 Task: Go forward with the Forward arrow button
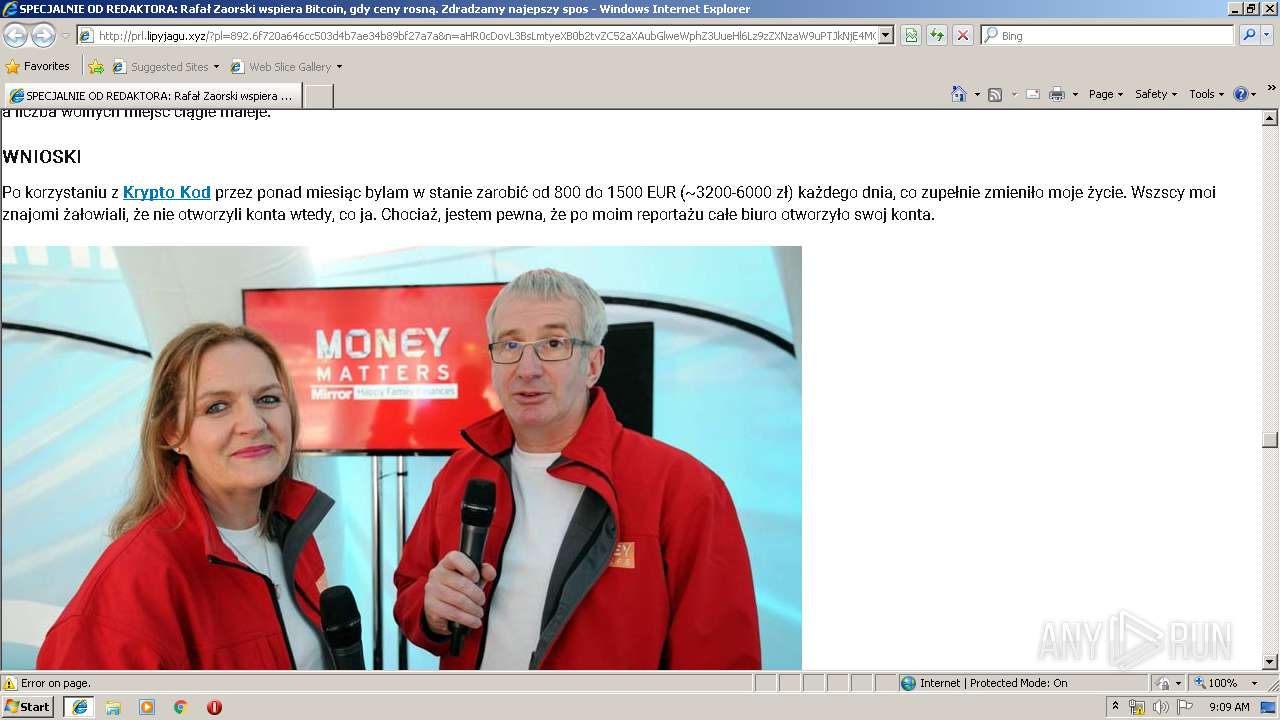pos(43,35)
